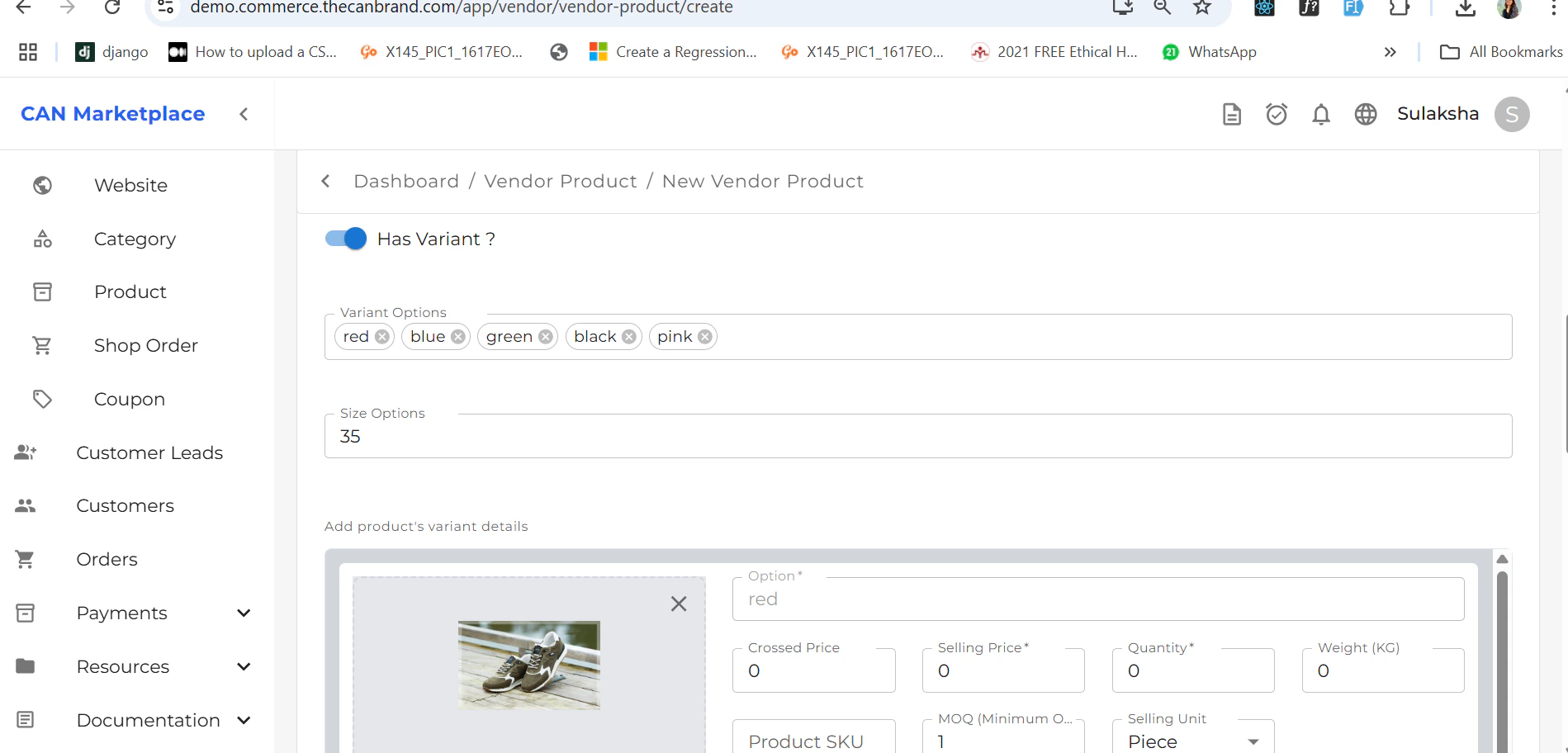Open the alarm clock reminders icon

1277,114
